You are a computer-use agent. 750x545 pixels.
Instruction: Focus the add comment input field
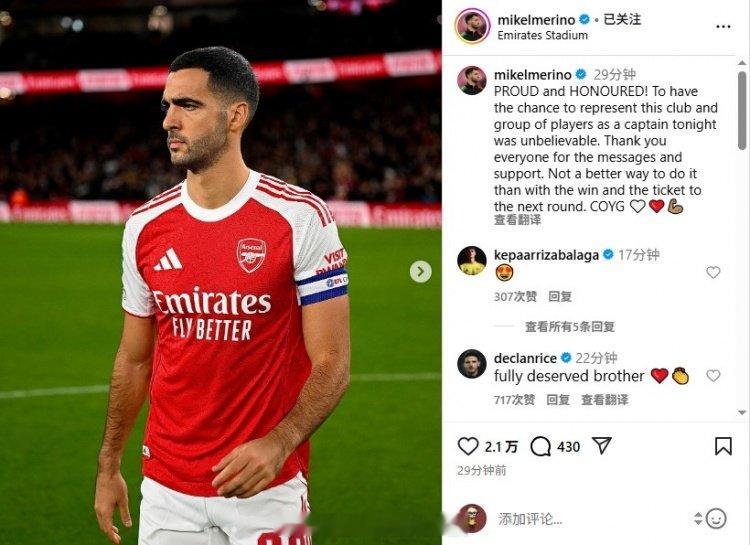593,519
